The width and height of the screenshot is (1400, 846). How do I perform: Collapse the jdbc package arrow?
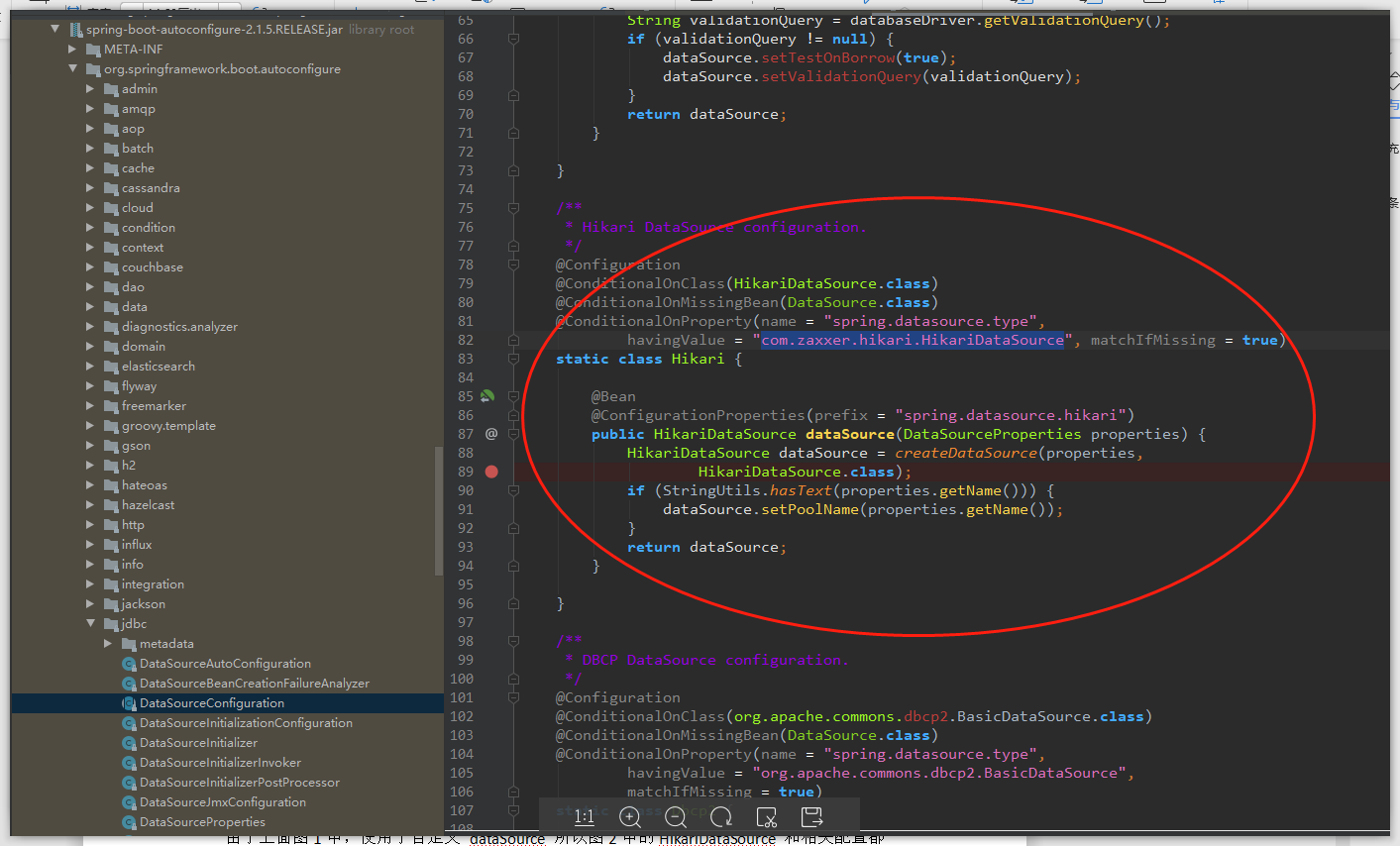90,624
